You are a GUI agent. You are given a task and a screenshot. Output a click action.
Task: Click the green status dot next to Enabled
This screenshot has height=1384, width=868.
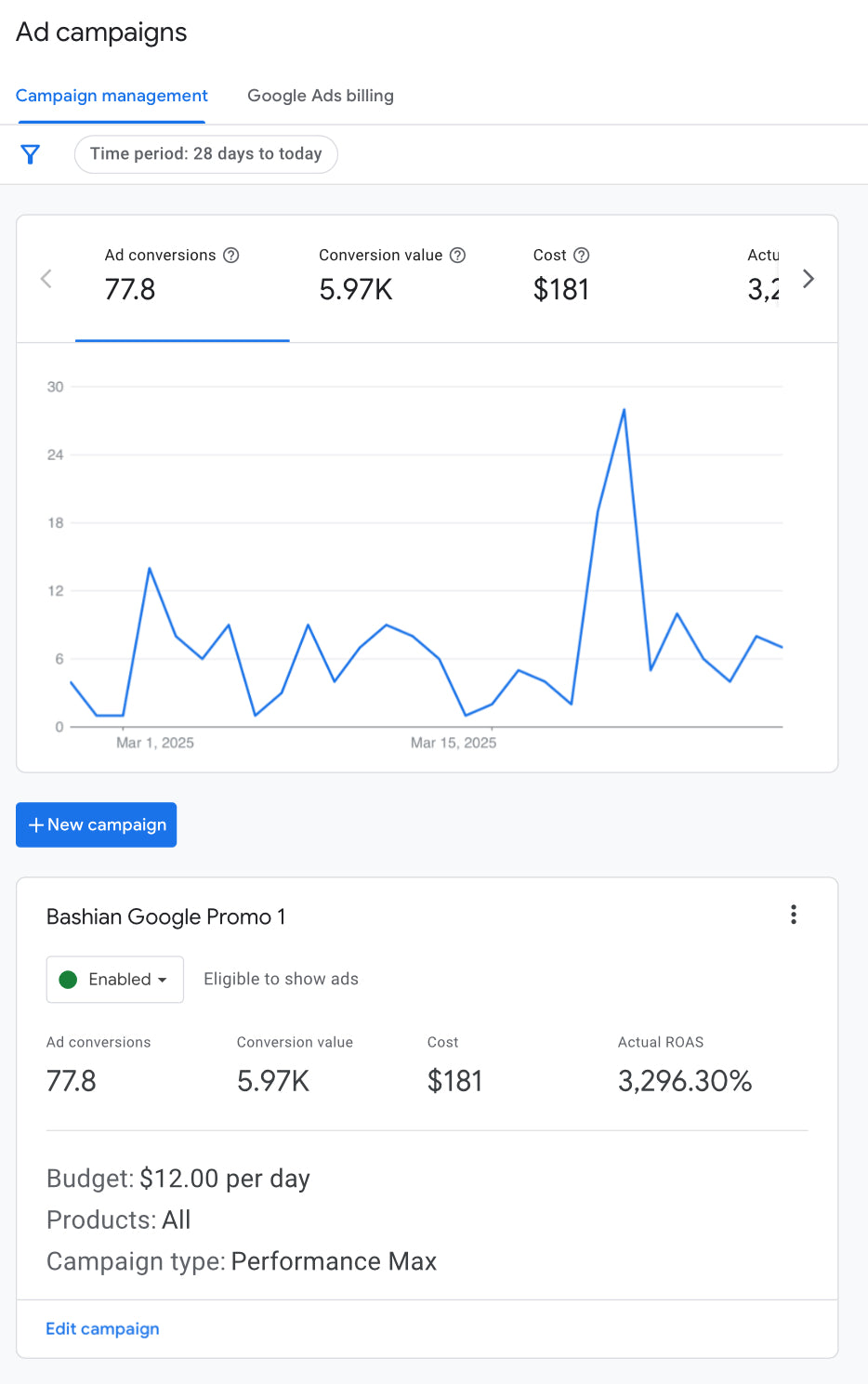[x=69, y=979]
